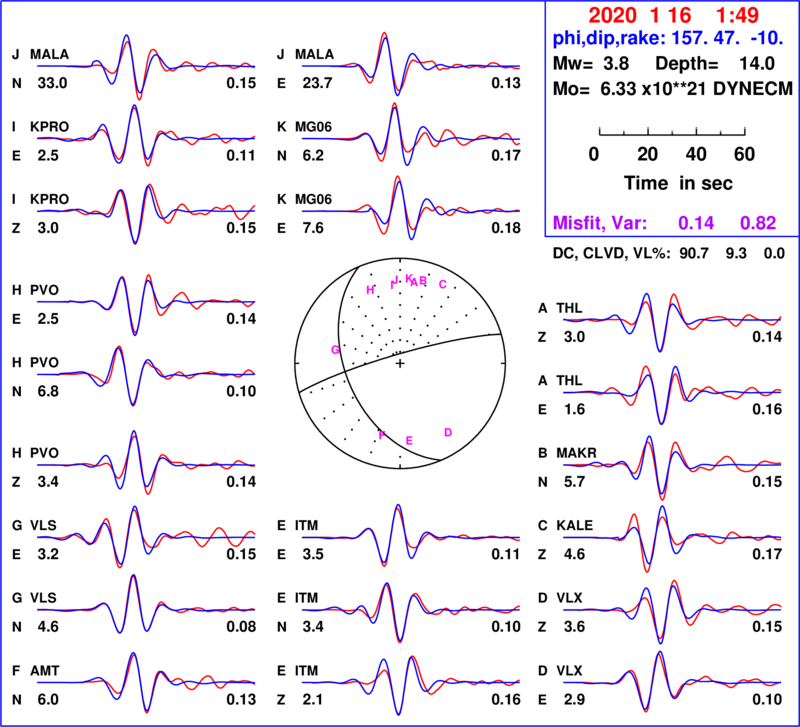Click the AMT N amplitude value 6.0

coord(48,699)
